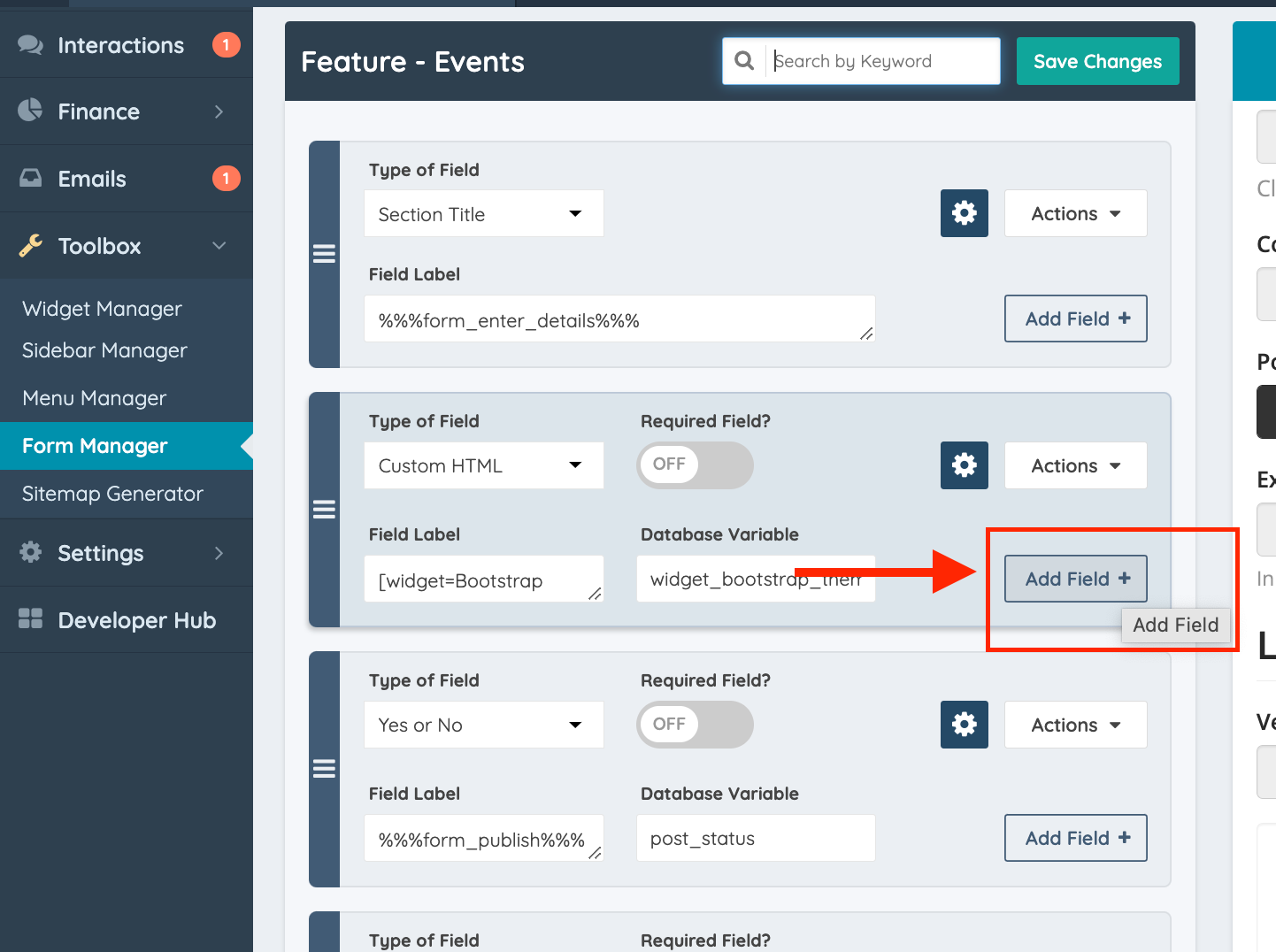Open Type of Field dropdown showing Custom HTML
This screenshot has width=1276, height=952.
click(x=484, y=465)
